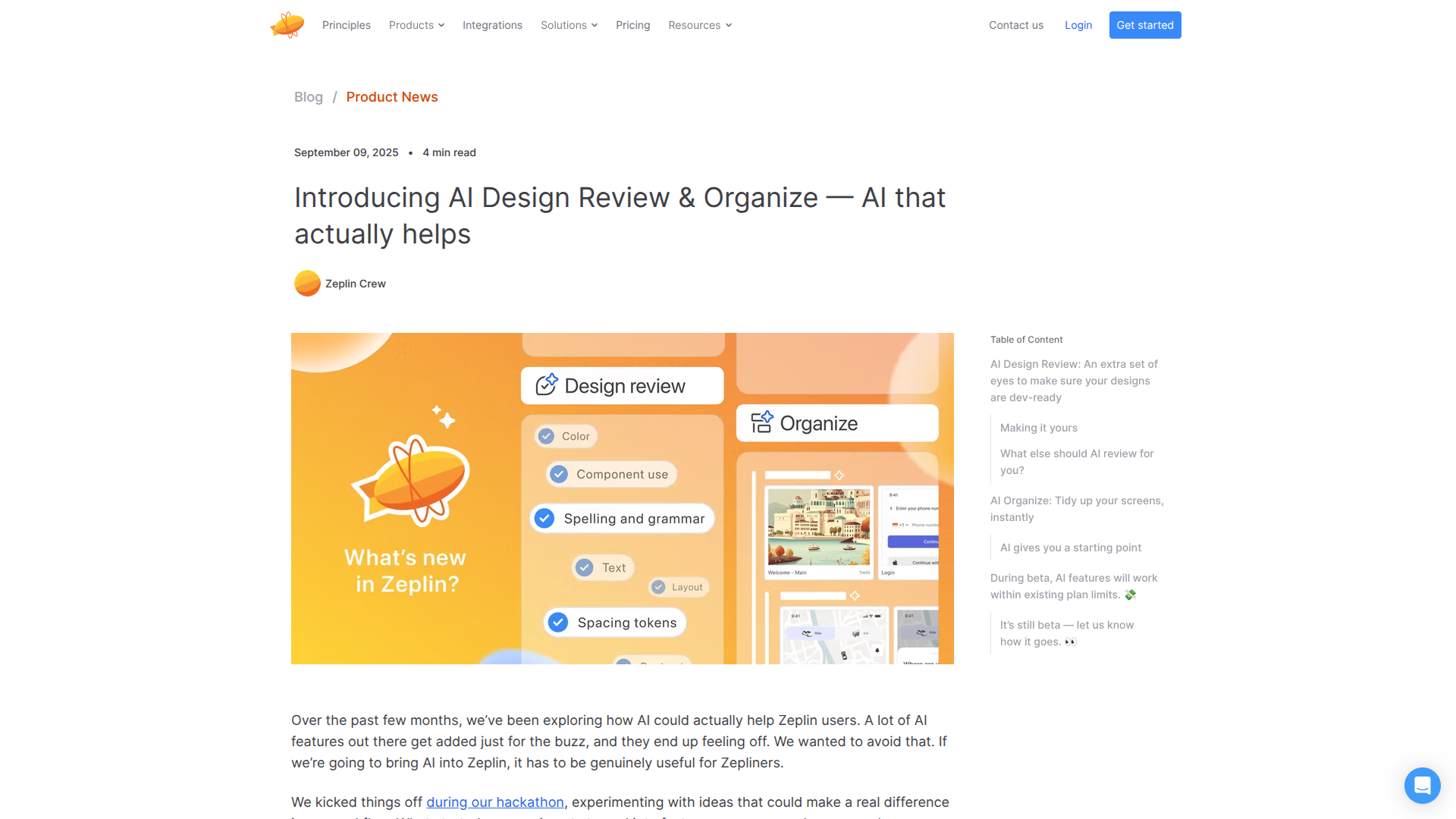Image resolution: width=1456 pixels, height=819 pixels.
Task: Click the money emoji in the table of contents
Action: coord(1131,595)
